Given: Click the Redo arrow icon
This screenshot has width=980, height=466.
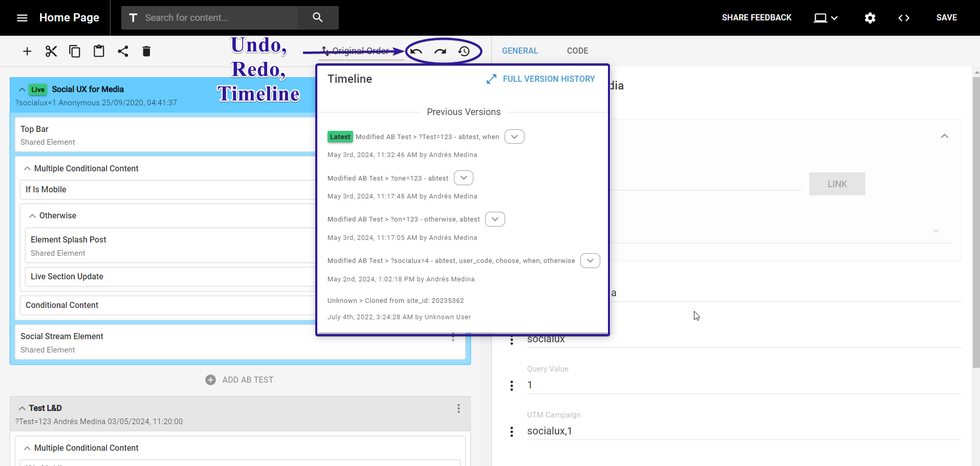Looking at the screenshot, I should (x=440, y=51).
